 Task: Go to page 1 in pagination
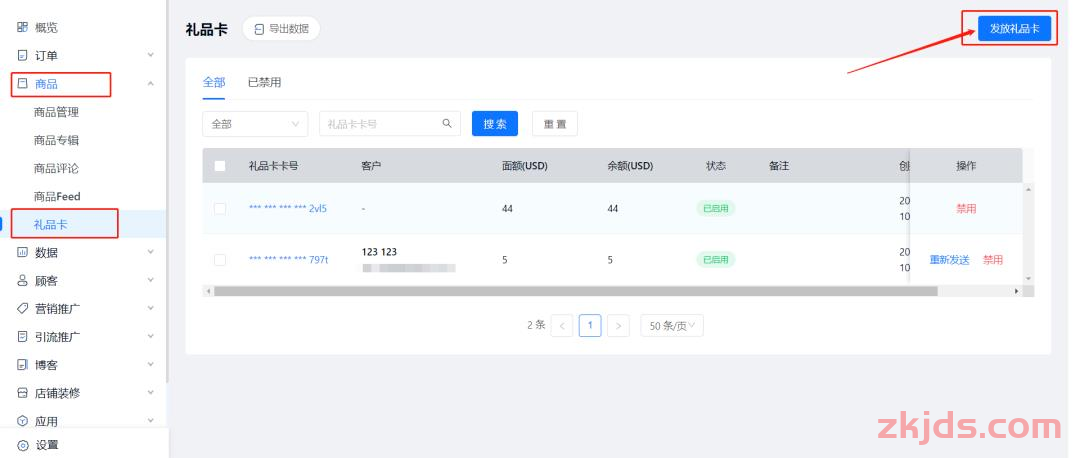[x=590, y=325]
